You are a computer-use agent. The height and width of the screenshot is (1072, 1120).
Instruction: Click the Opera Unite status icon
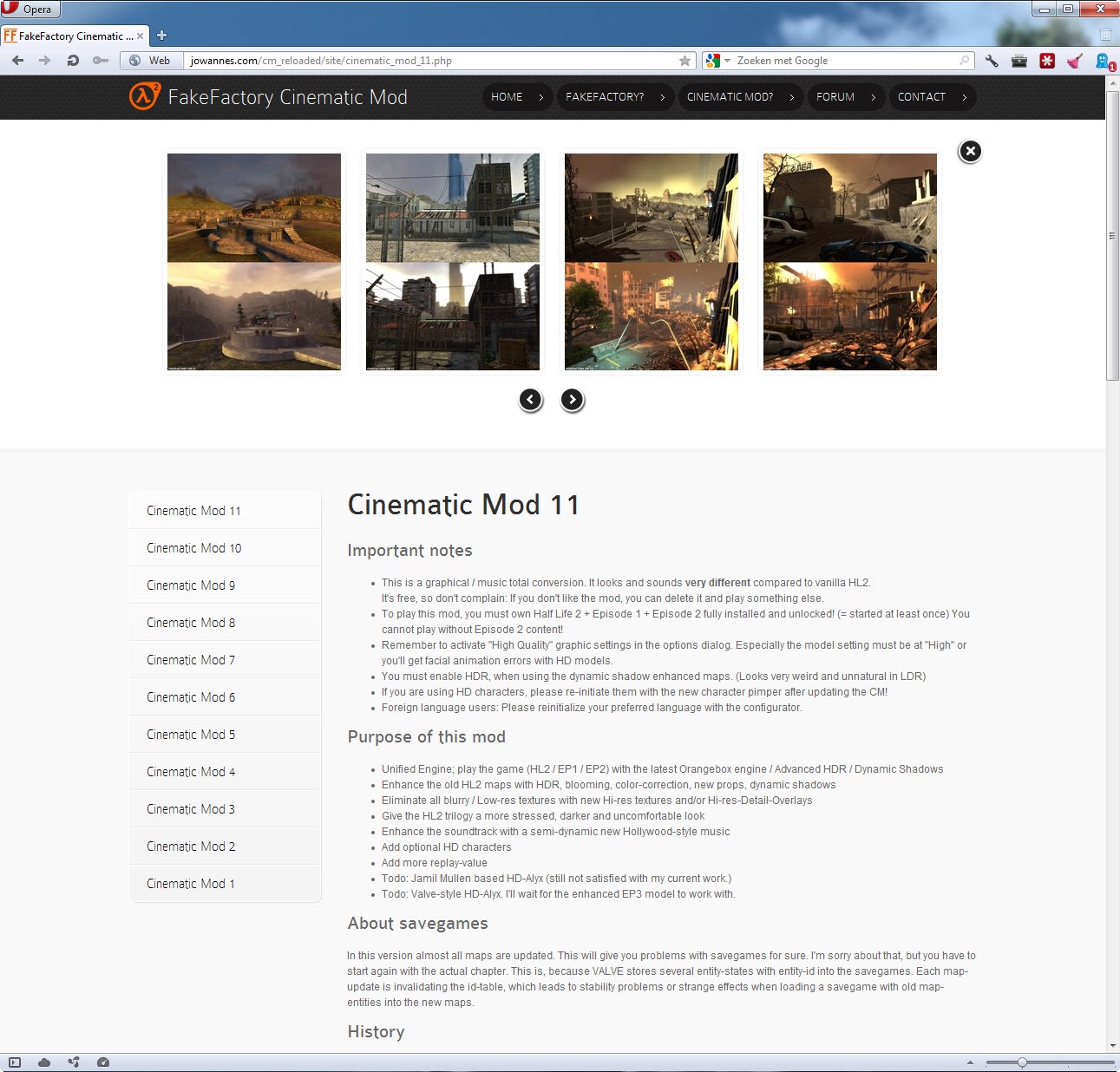coord(74,1062)
